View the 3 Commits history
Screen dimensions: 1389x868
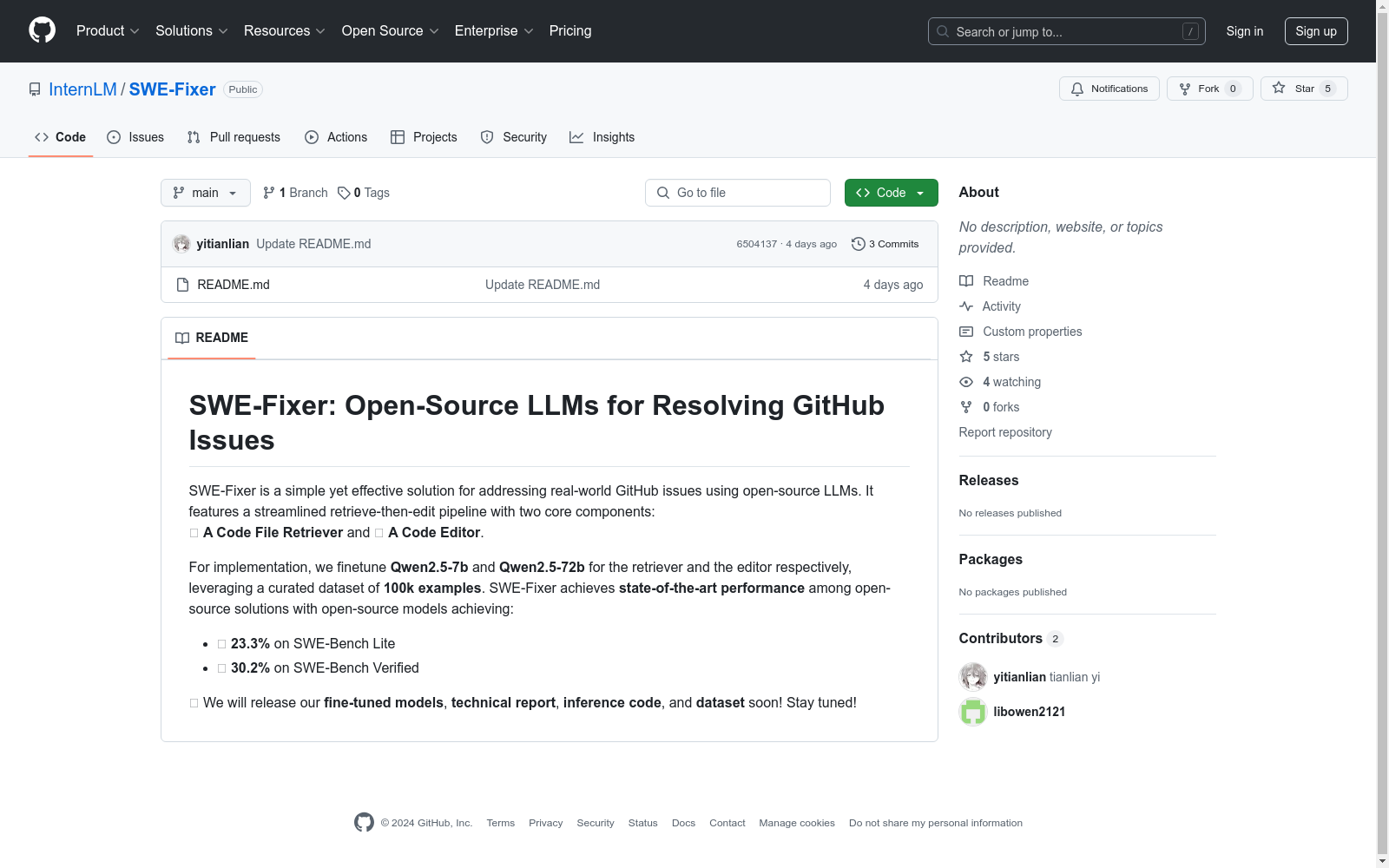(x=885, y=244)
